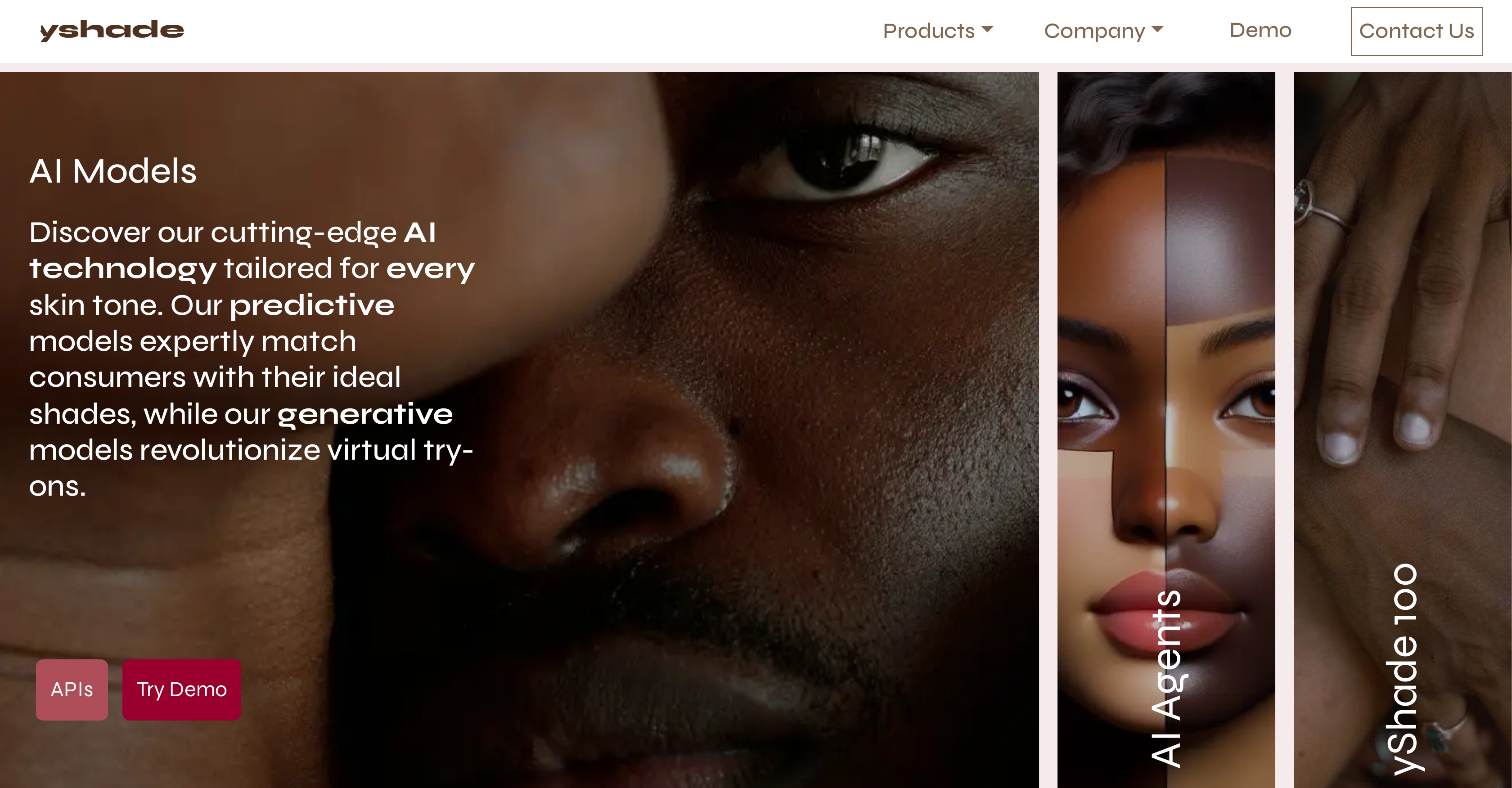Click the yshade logo
Screen dimensions: 1512x788
[x=112, y=31]
